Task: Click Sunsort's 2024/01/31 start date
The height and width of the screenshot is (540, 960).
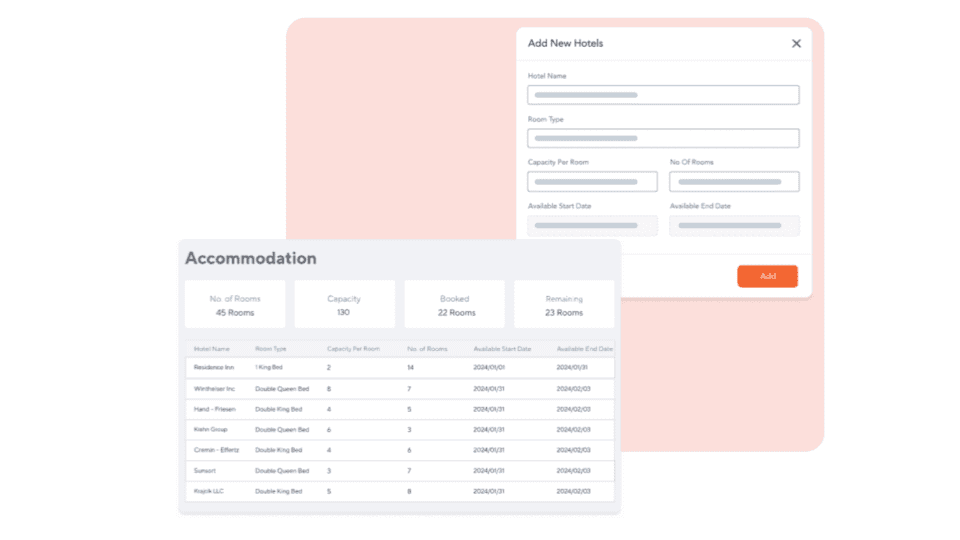Action: (x=489, y=471)
